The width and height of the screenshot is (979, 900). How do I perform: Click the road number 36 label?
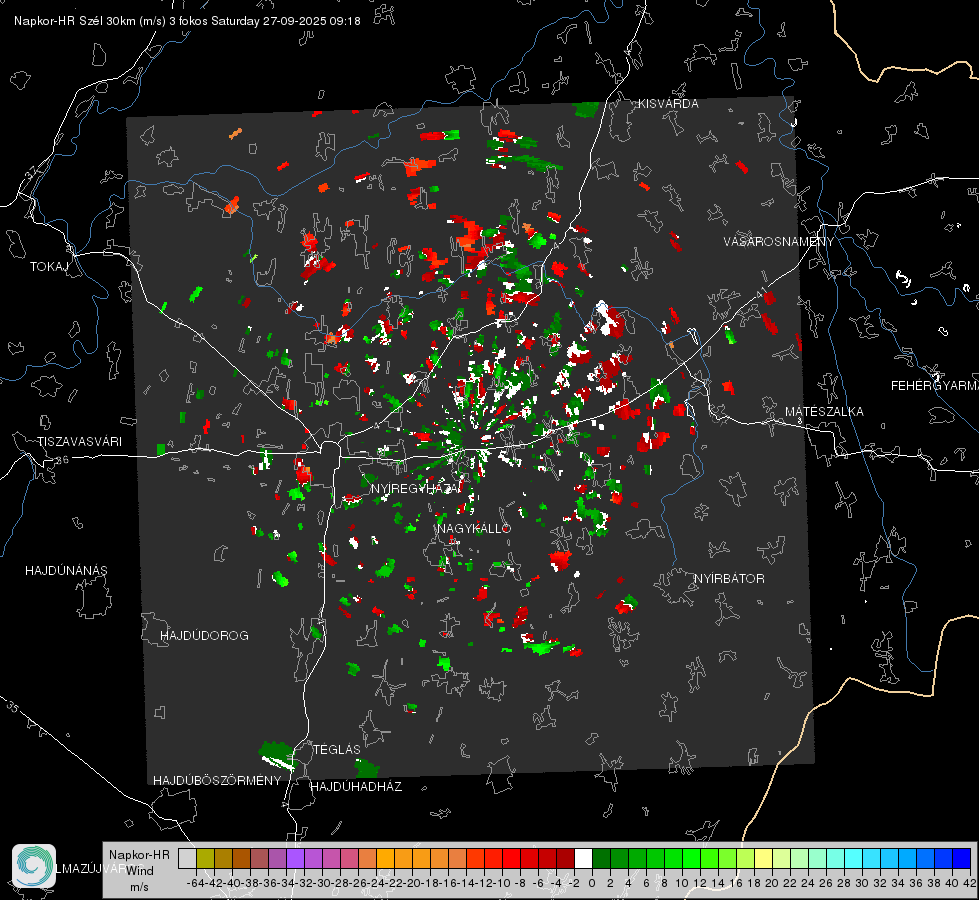pyautogui.click(x=62, y=460)
